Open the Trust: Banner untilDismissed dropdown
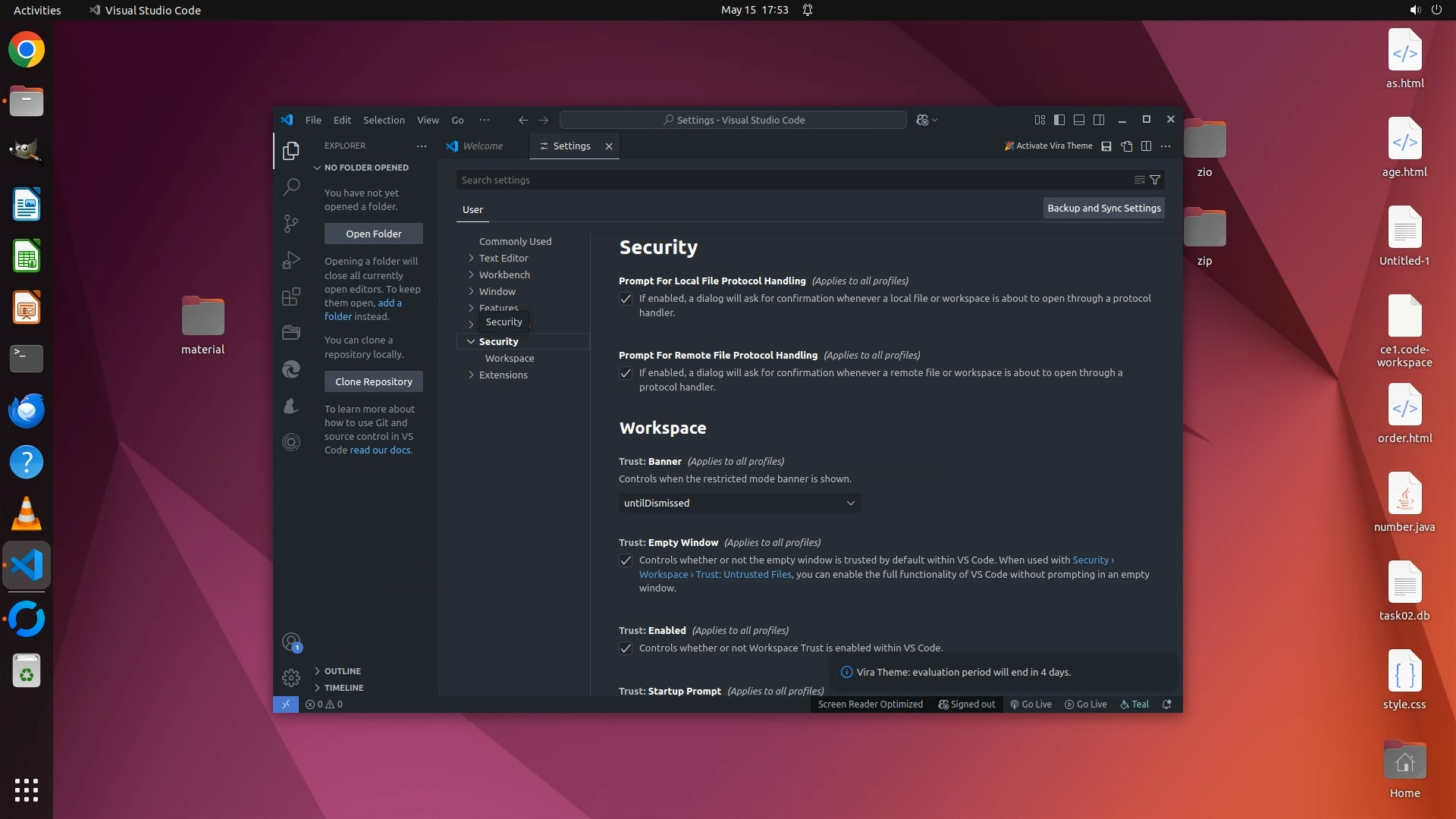Viewport: 1456px width, 819px height. coord(739,503)
